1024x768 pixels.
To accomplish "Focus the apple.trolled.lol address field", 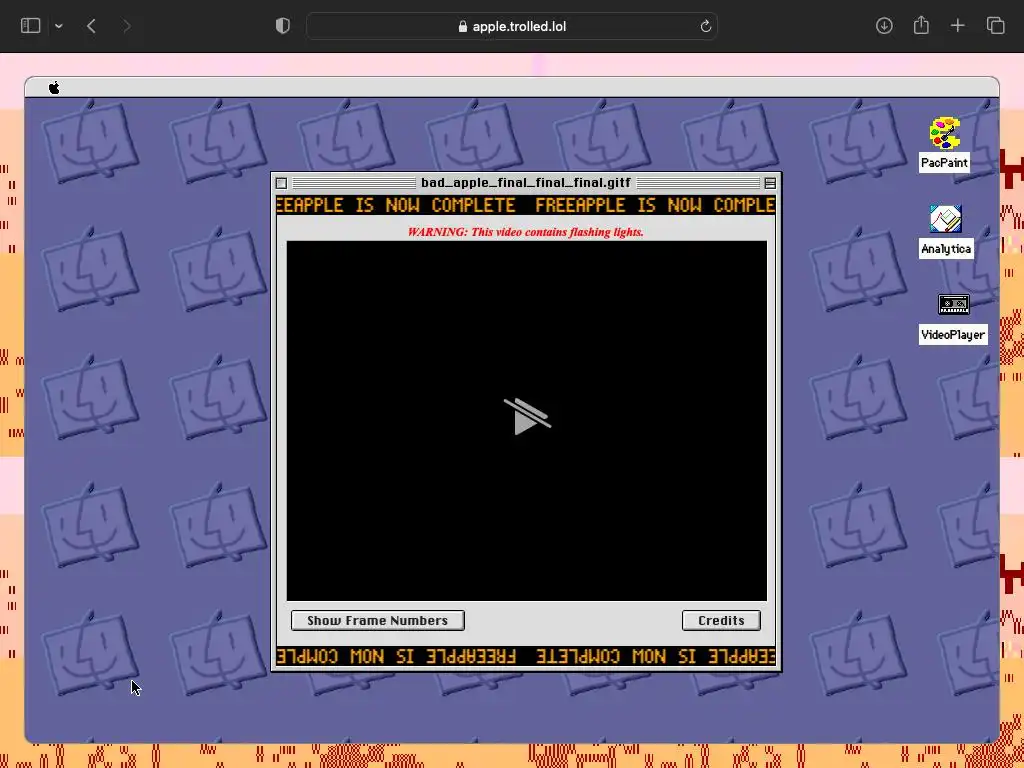I will point(512,26).
